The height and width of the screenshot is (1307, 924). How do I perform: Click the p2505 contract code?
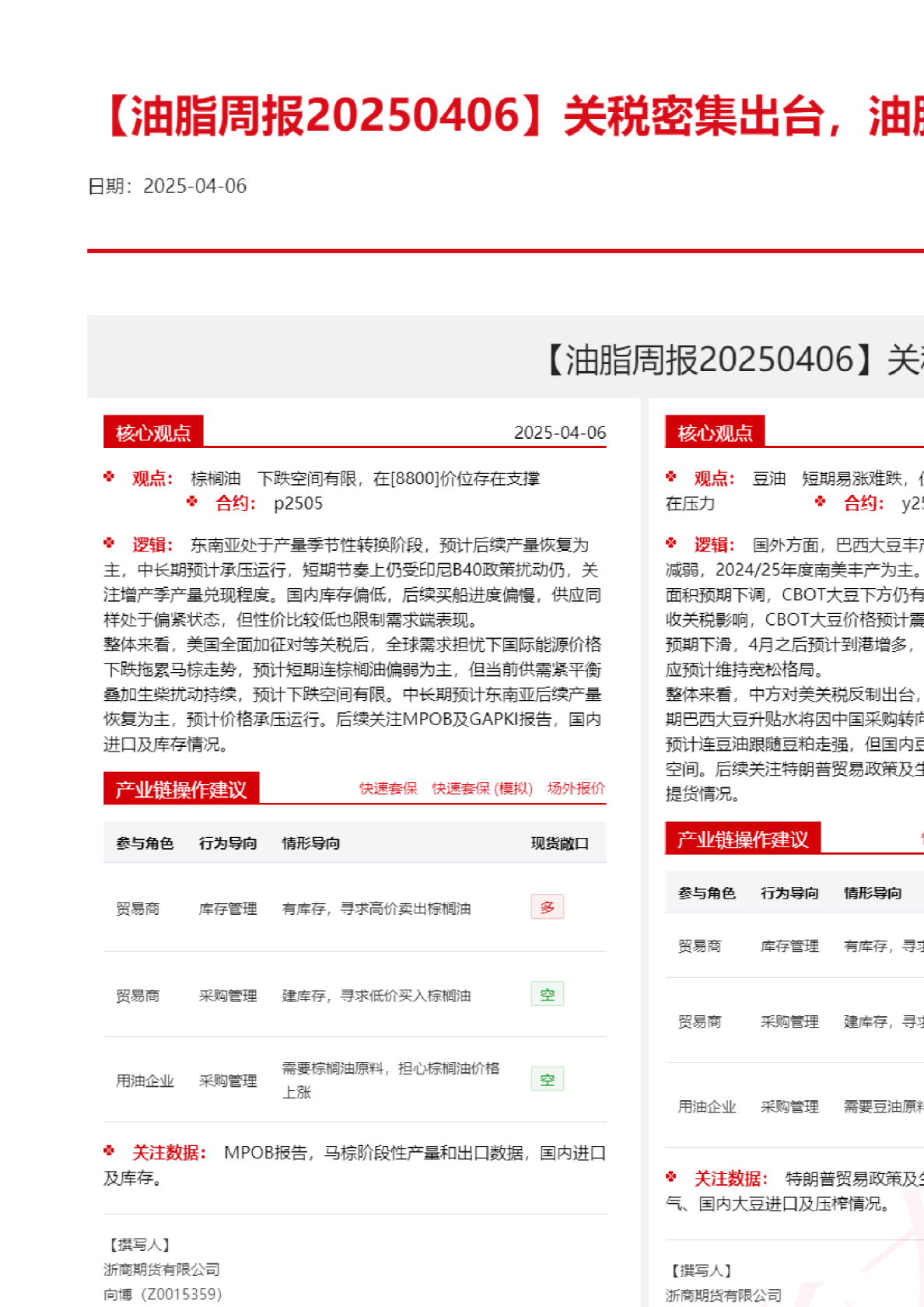[x=298, y=503]
